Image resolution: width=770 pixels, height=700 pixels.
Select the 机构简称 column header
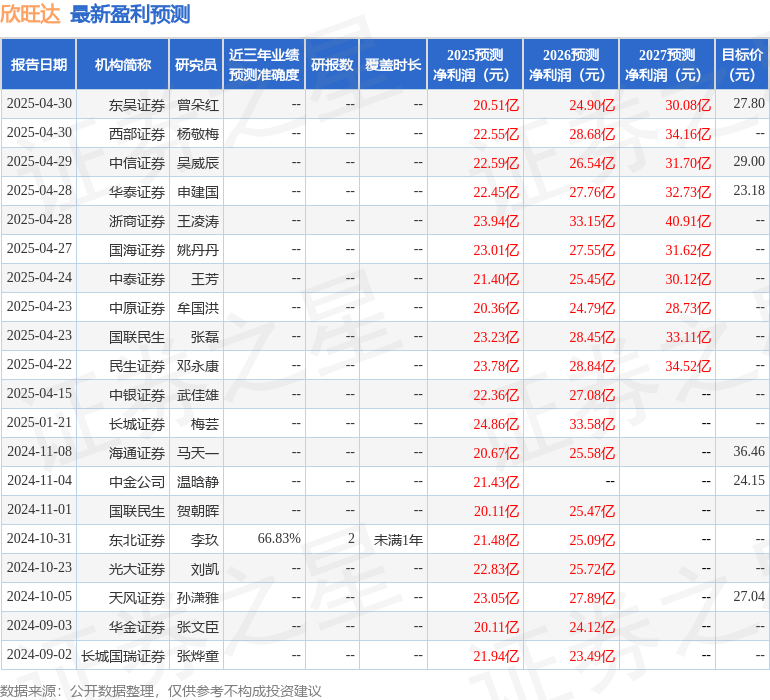point(123,65)
